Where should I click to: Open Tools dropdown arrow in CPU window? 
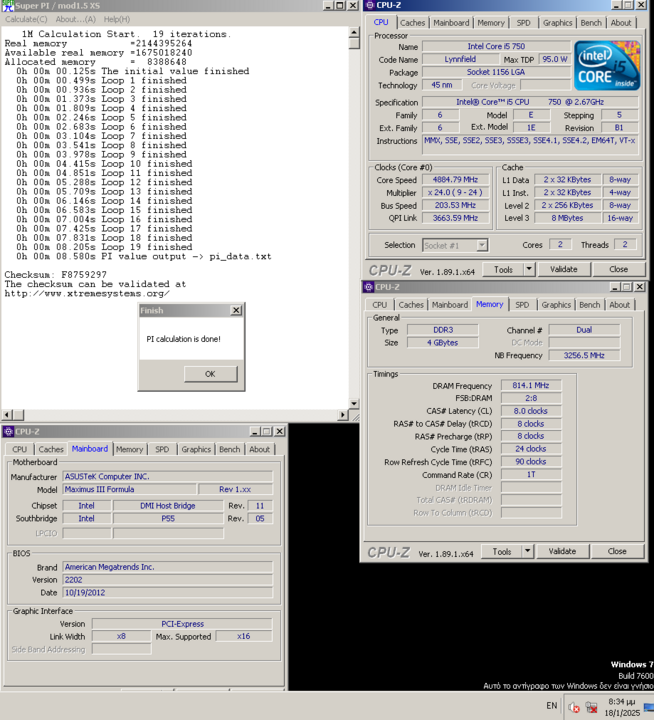pos(529,270)
